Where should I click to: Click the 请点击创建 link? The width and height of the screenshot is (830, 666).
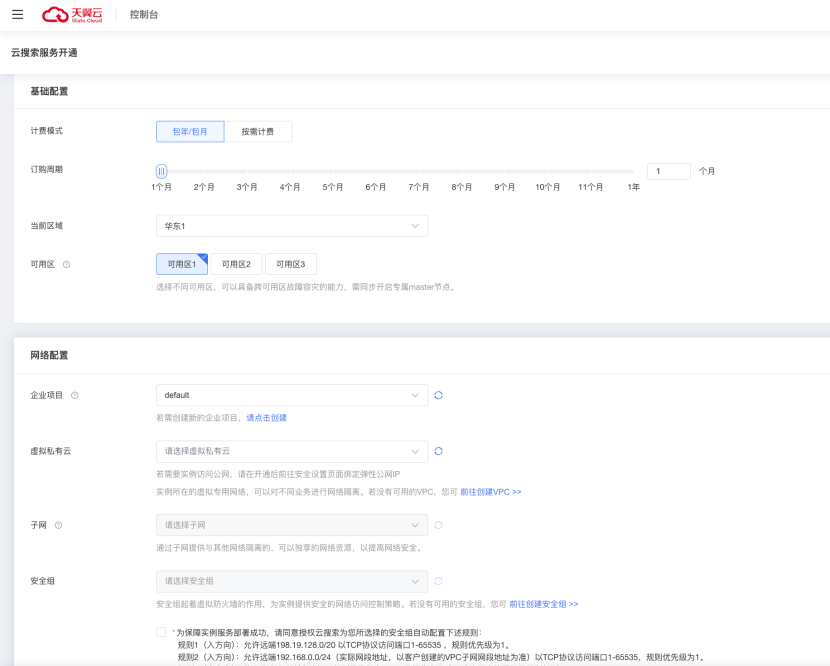(x=266, y=417)
